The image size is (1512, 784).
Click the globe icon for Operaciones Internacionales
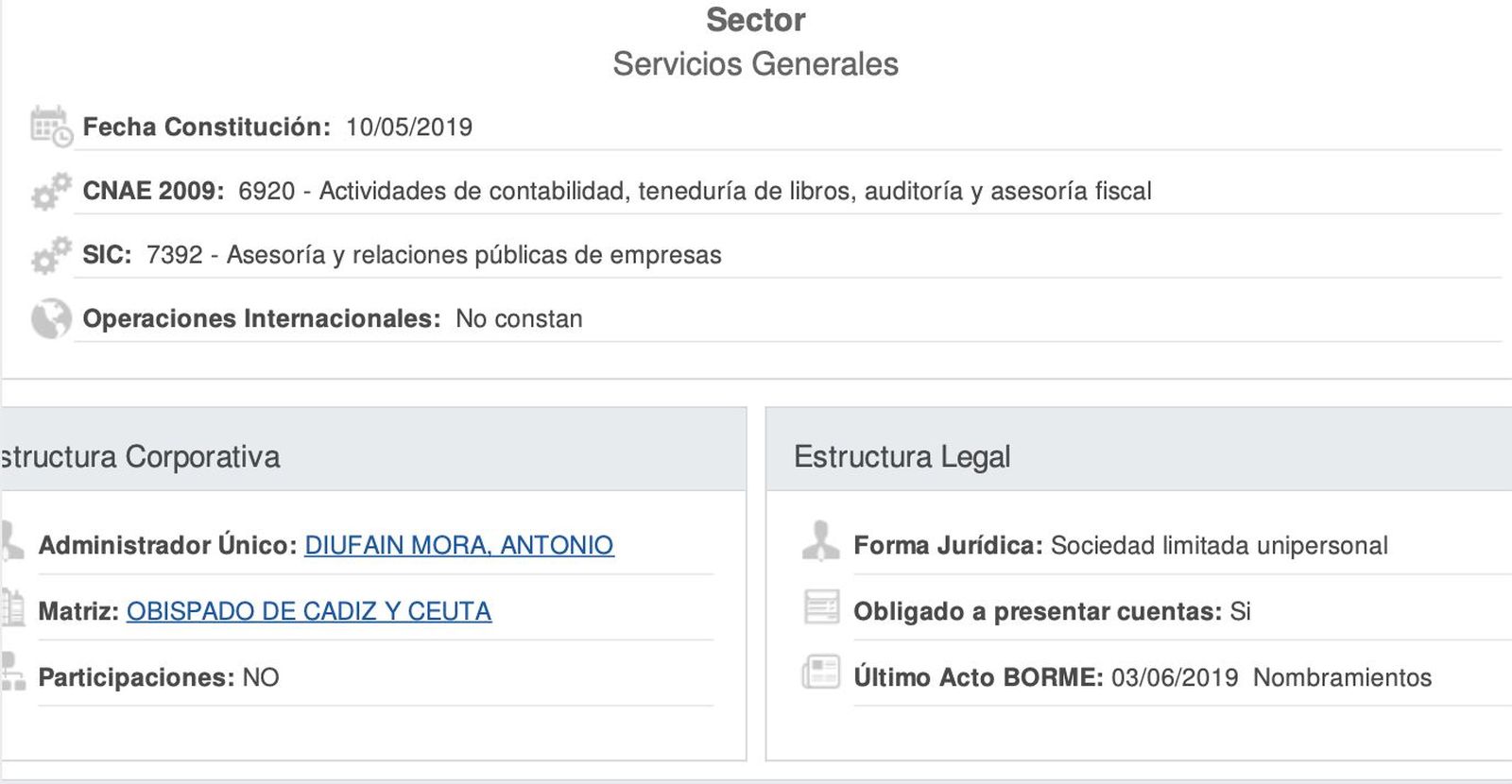[x=49, y=318]
